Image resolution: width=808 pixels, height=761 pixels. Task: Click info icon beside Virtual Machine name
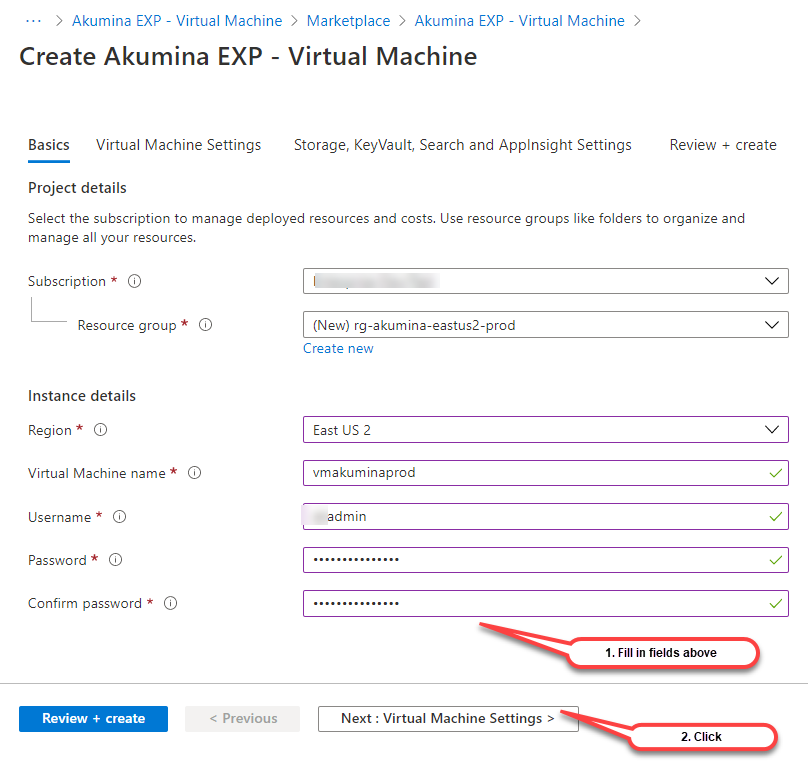(194, 473)
